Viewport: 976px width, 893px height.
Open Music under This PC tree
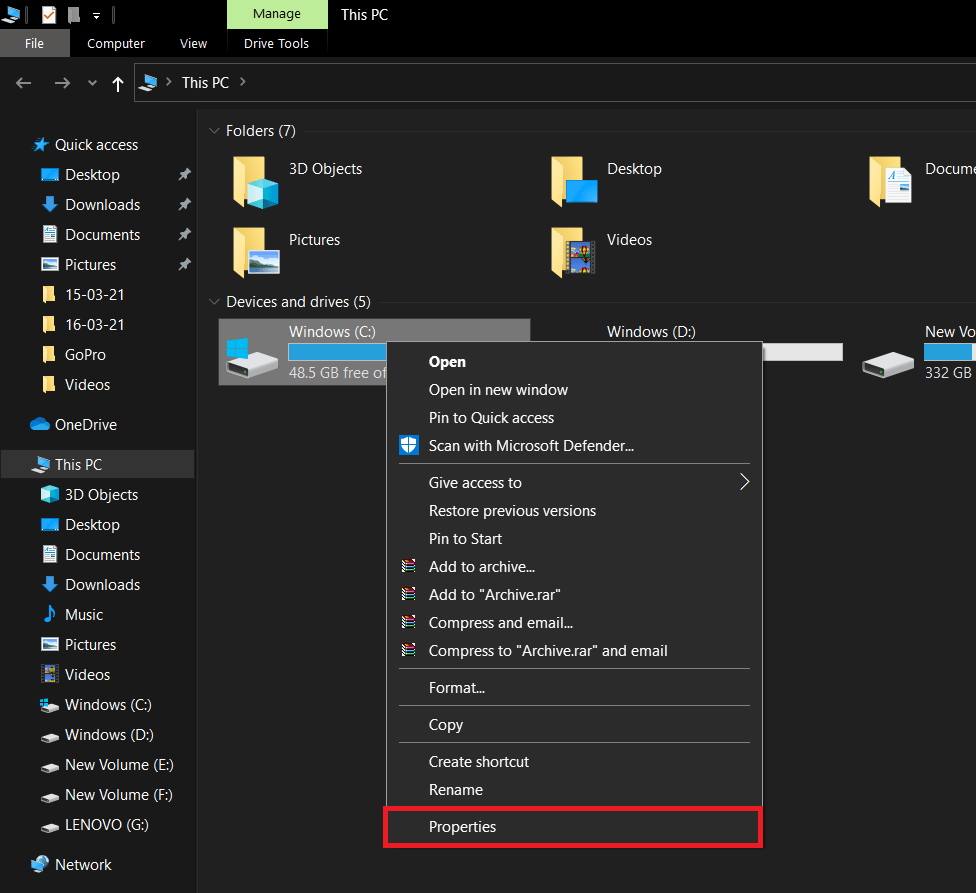point(84,615)
